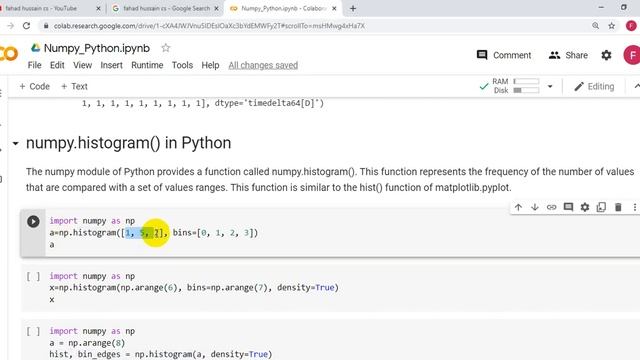Add a new Text cell

74,87
